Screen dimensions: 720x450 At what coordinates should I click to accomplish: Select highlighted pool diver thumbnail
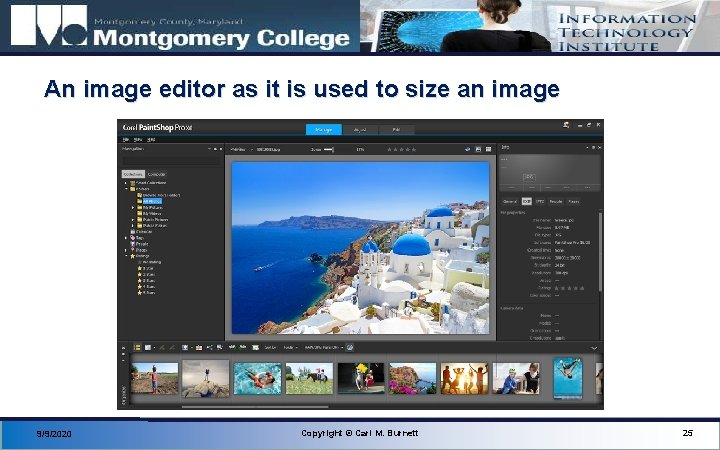(568, 378)
